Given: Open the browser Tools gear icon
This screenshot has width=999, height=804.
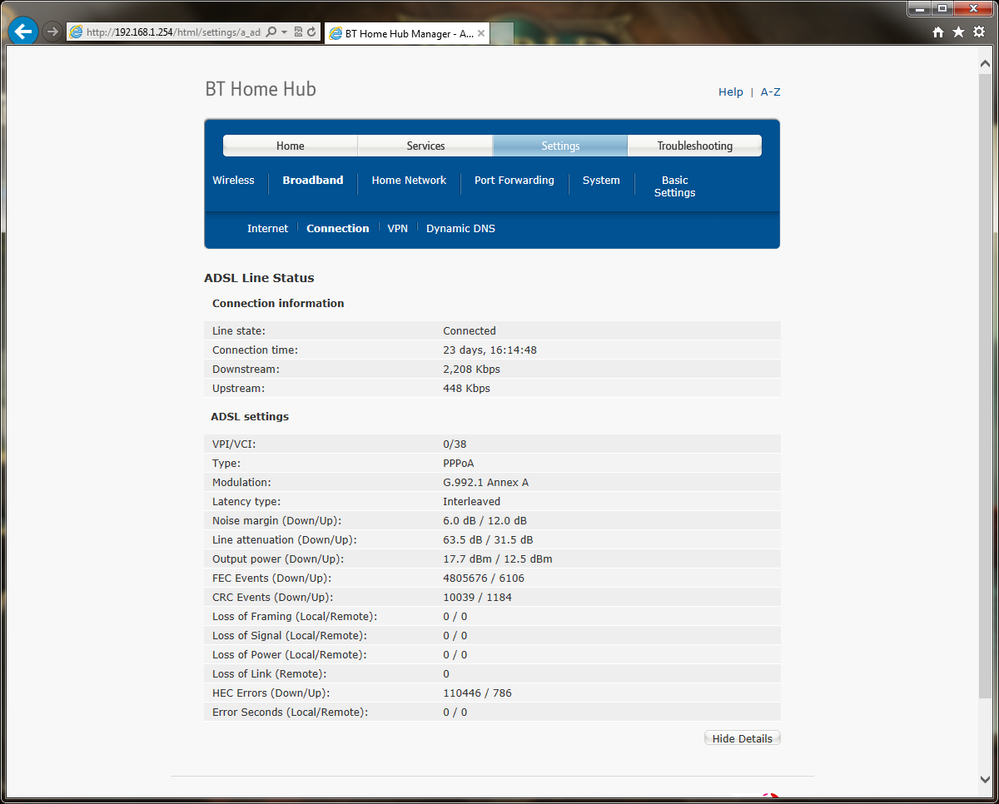Looking at the screenshot, I should tap(979, 32).
